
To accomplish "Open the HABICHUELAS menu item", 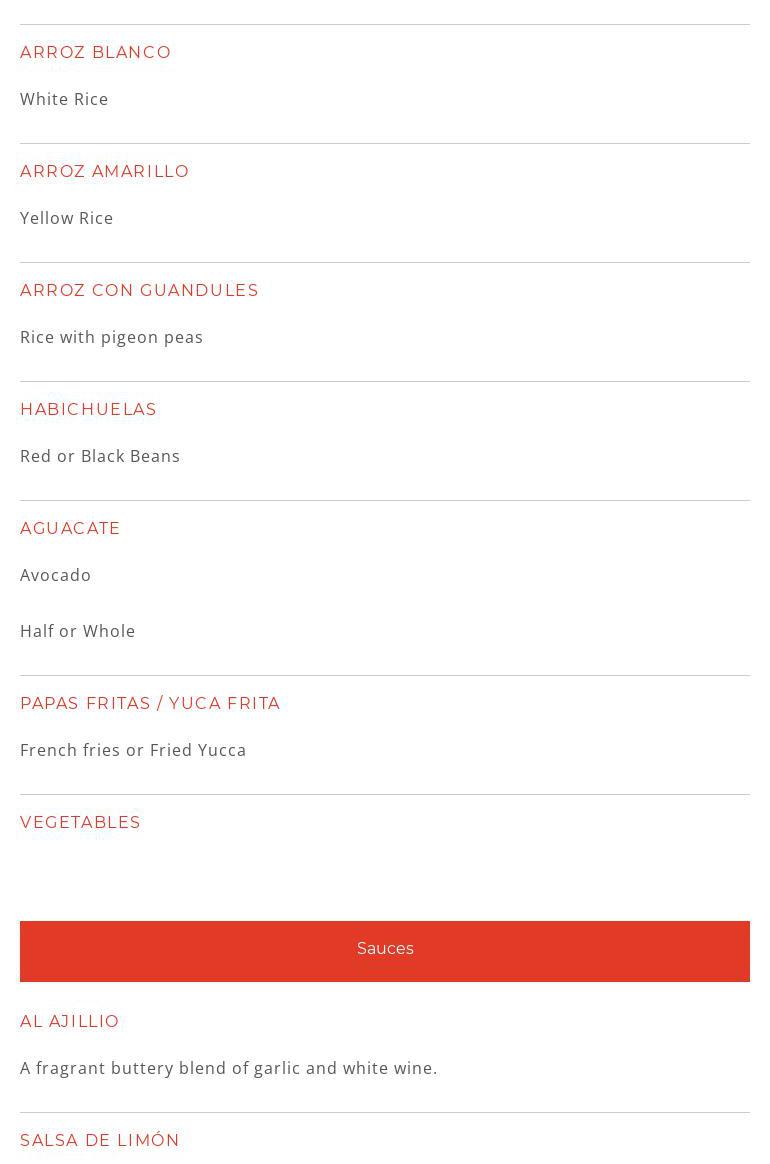I will coord(89,409).
